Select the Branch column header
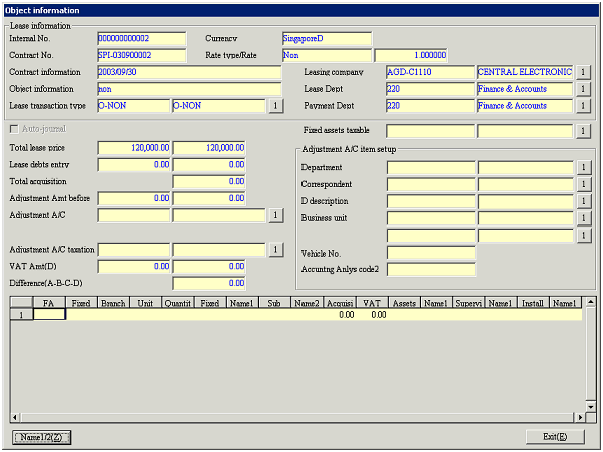This screenshot has width=603, height=452. tap(113, 303)
